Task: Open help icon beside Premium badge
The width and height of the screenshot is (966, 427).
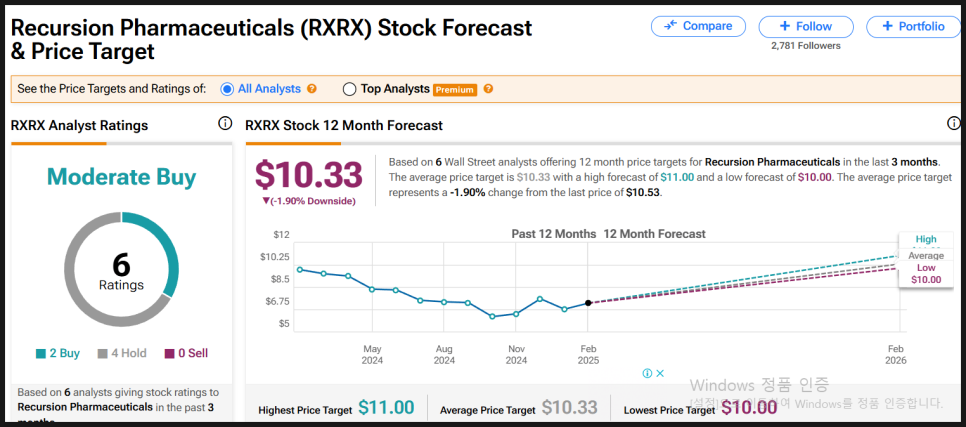Action: coord(488,89)
